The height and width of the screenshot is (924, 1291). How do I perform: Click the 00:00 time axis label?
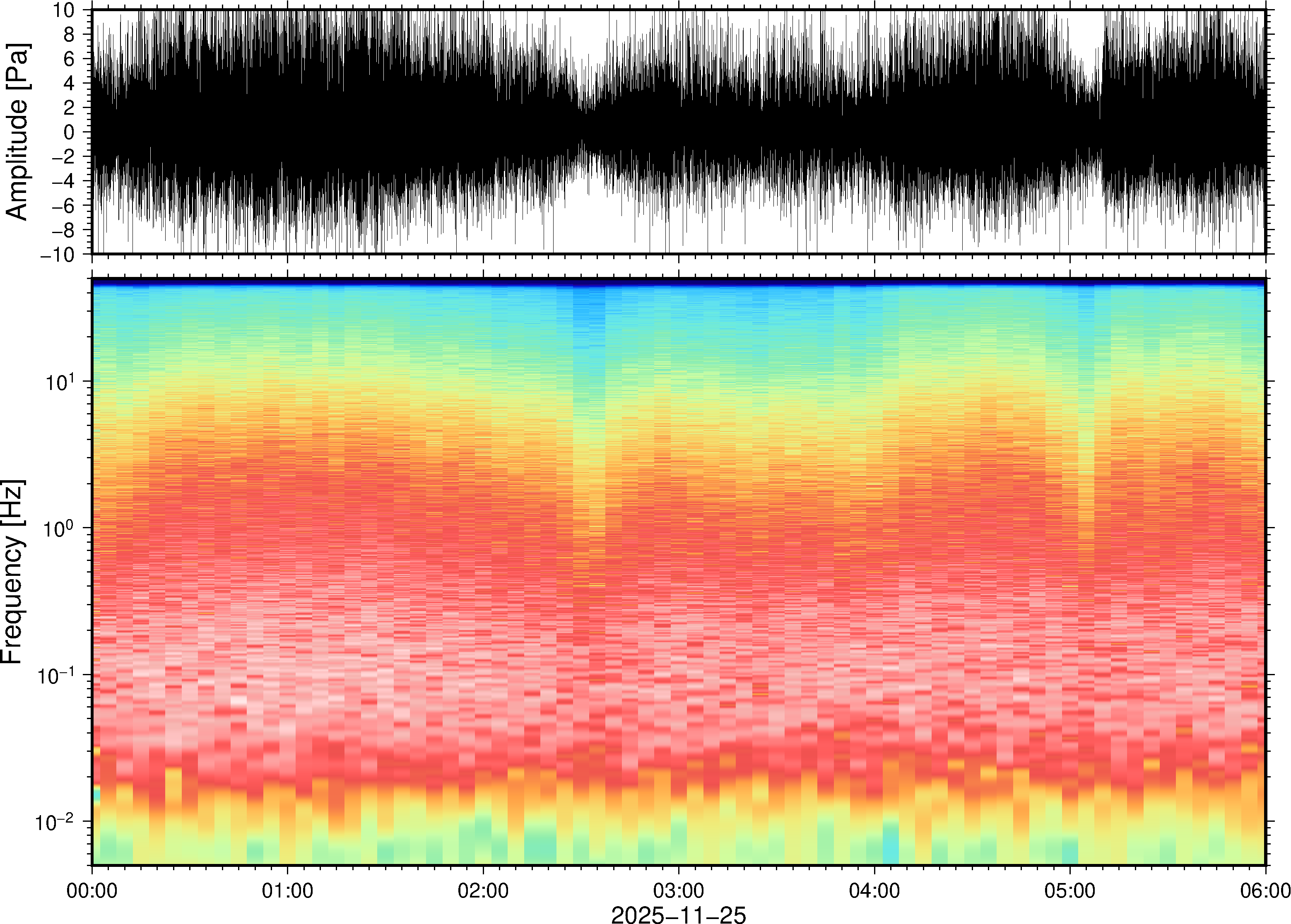[92, 890]
